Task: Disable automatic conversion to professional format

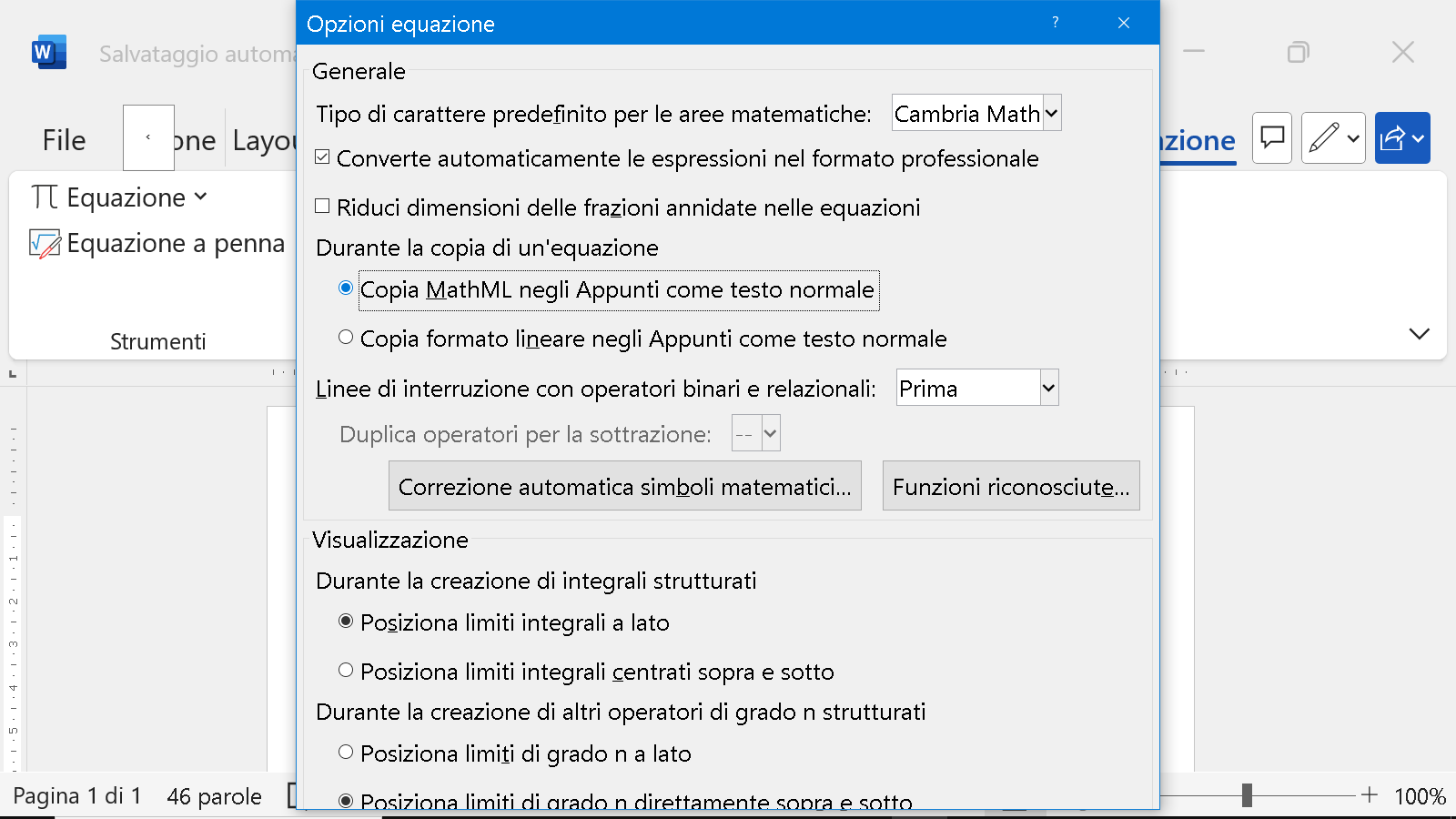Action: click(x=322, y=157)
